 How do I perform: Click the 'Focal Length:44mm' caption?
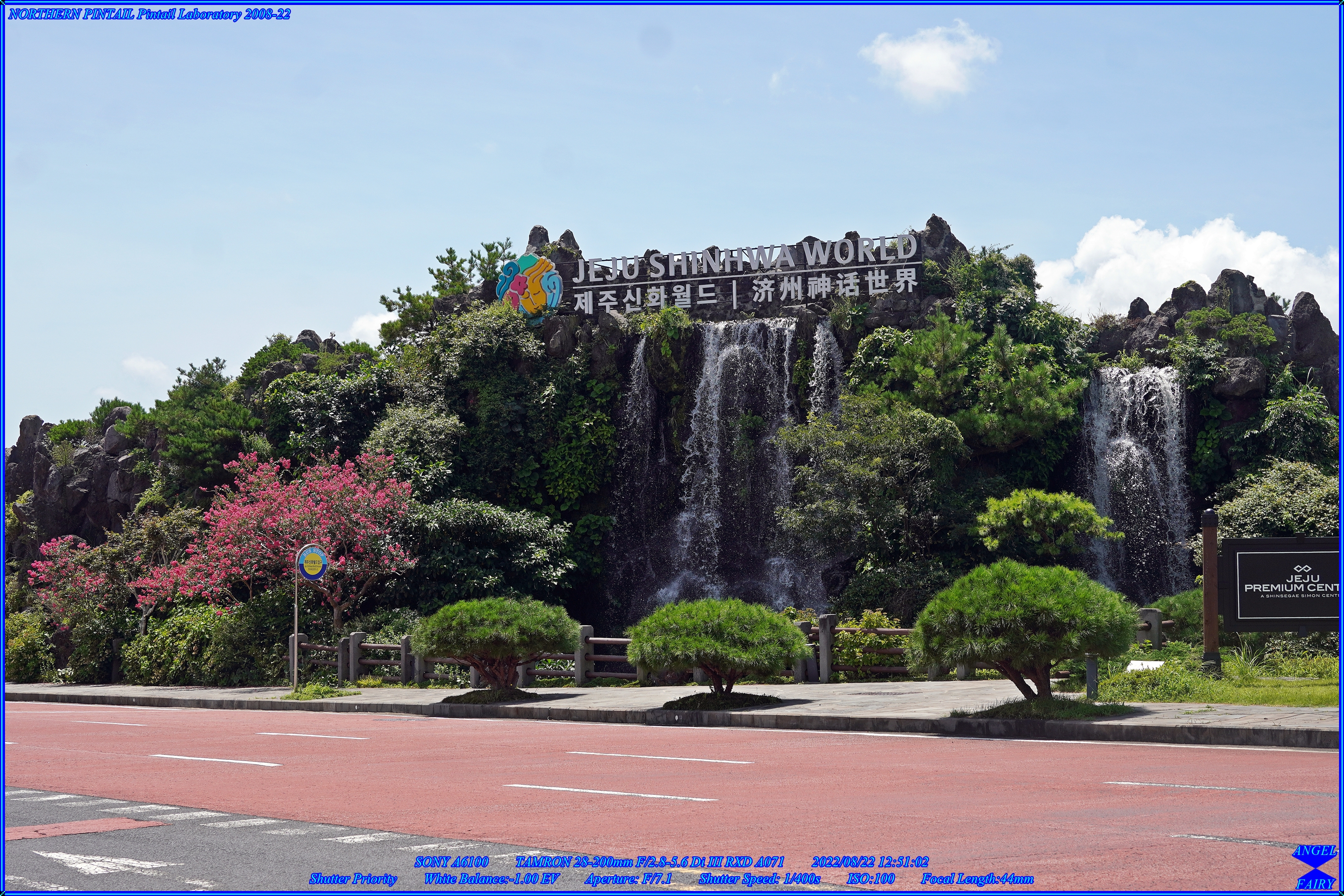coord(977,879)
